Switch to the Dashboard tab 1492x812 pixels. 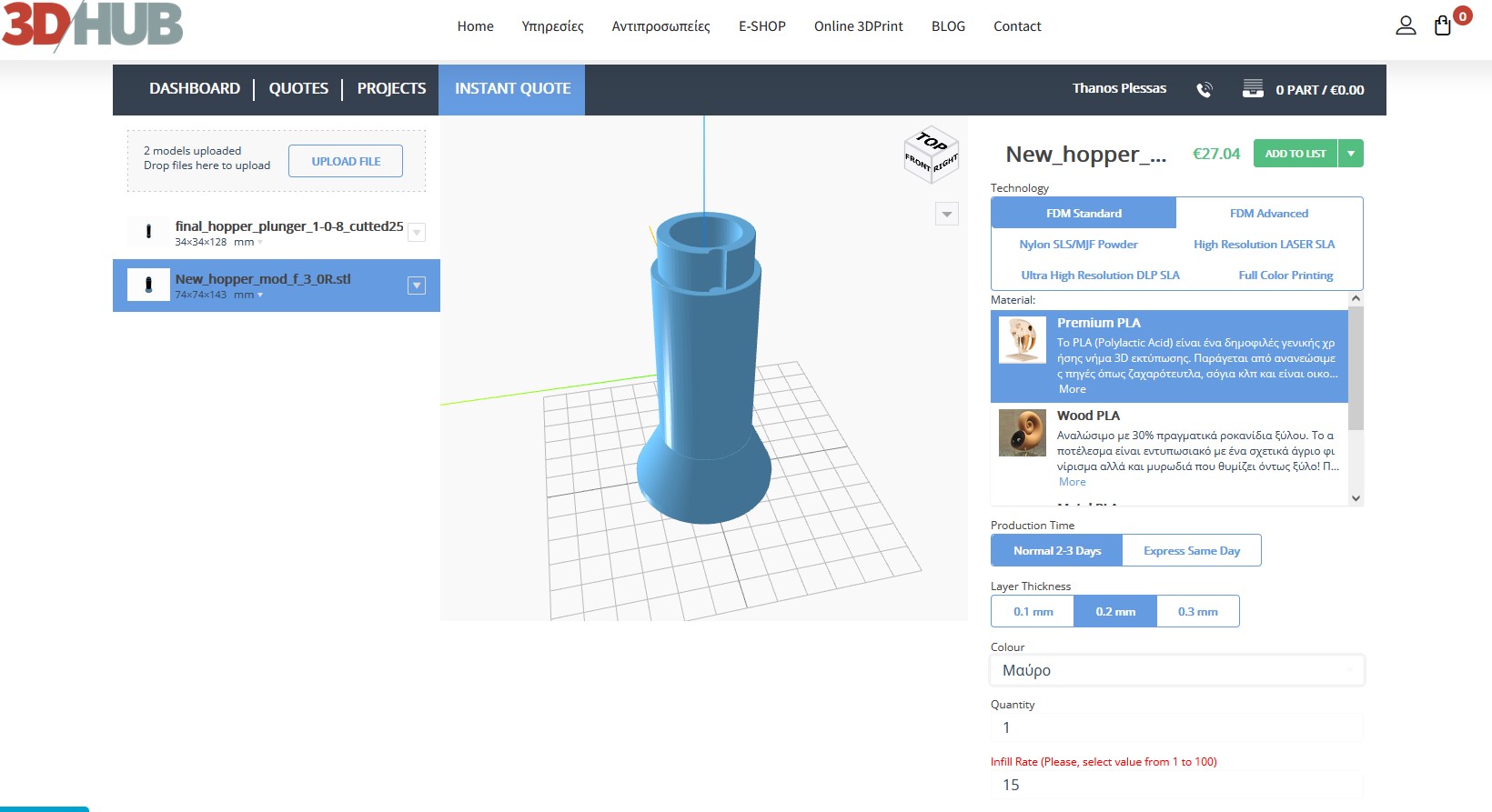click(x=195, y=89)
